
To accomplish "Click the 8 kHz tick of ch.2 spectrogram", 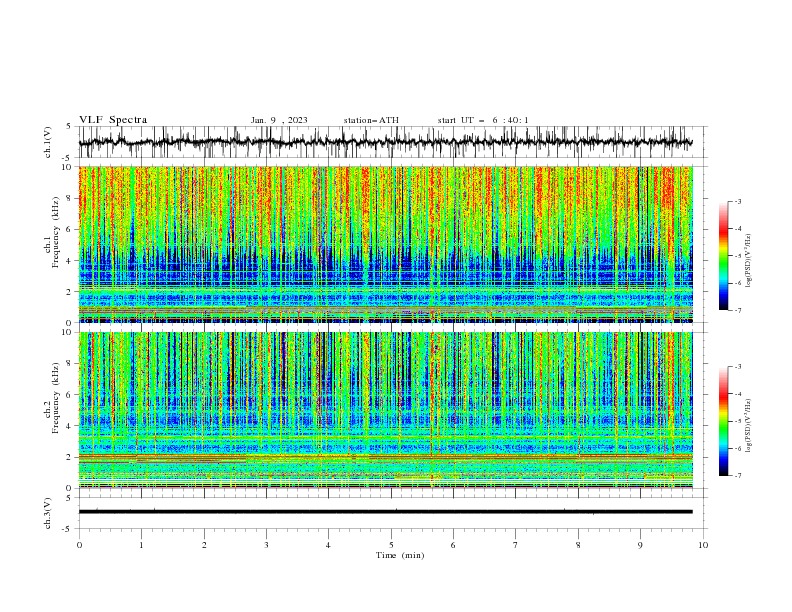I will tap(70, 364).
